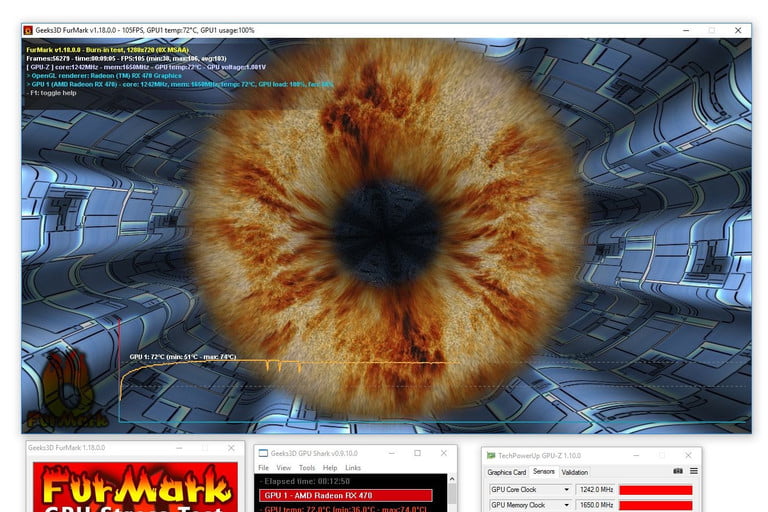Image resolution: width=768 pixels, height=512 pixels.
Task: Open the GPU-Z hamburger menu icon
Action: point(693,471)
